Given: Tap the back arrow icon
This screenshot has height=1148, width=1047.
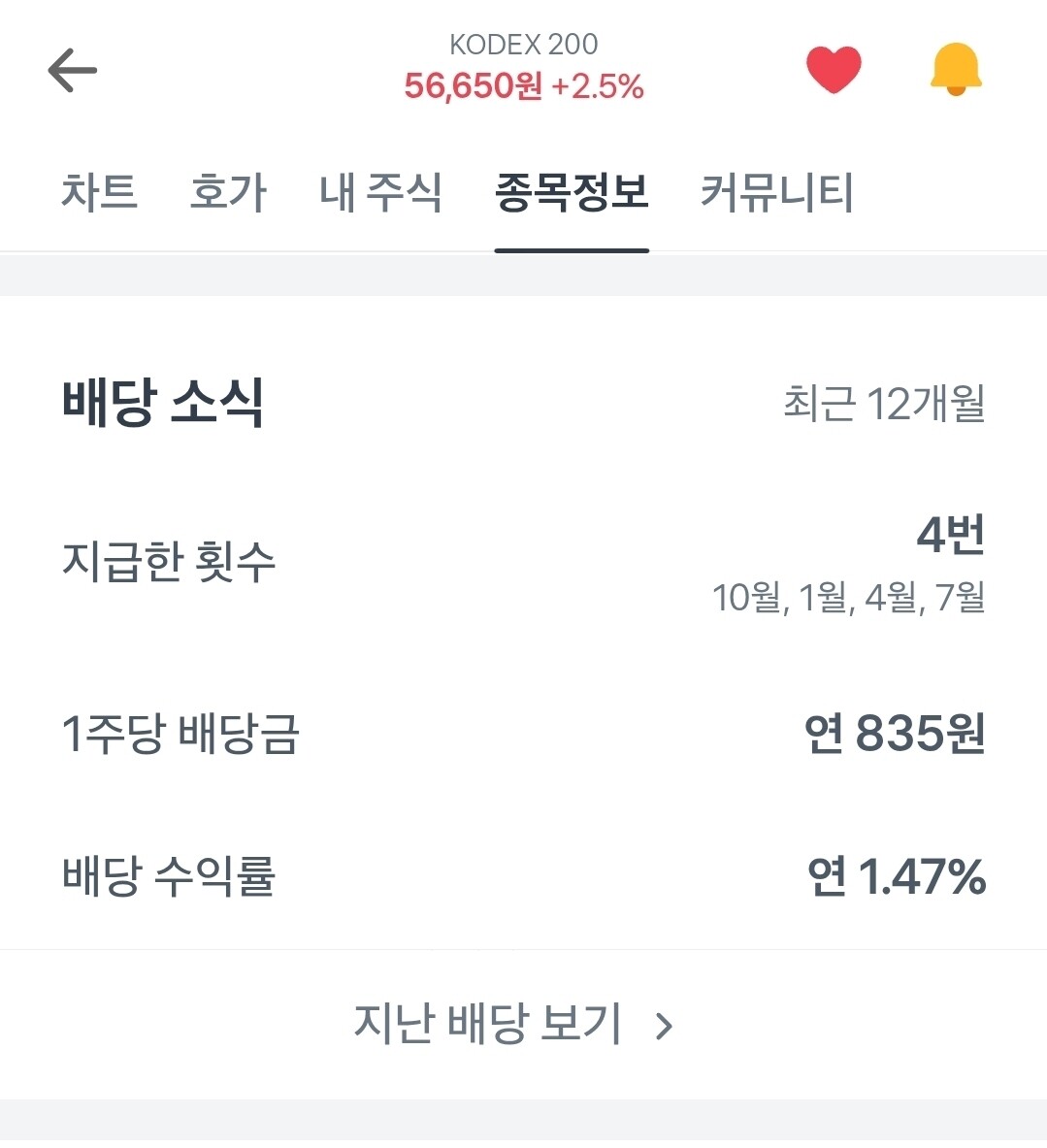Looking at the screenshot, I should (x=73, y=71).
